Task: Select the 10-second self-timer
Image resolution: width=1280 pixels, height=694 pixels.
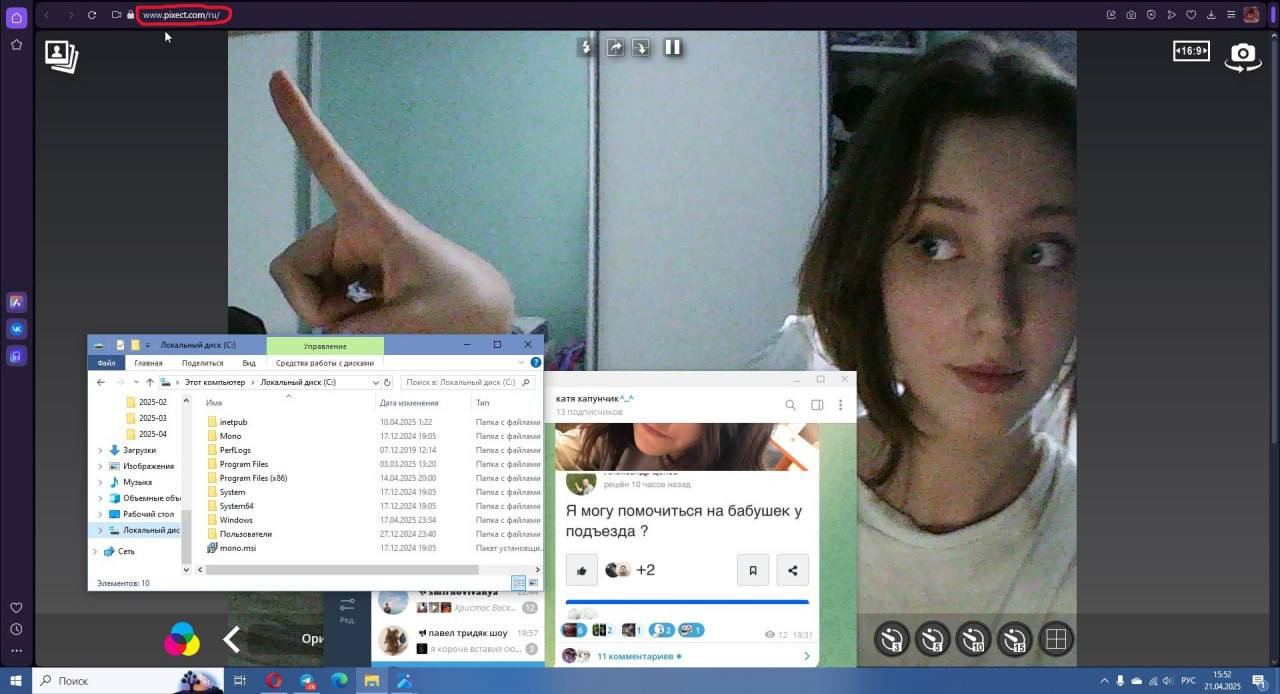Action: coord(973,639)
